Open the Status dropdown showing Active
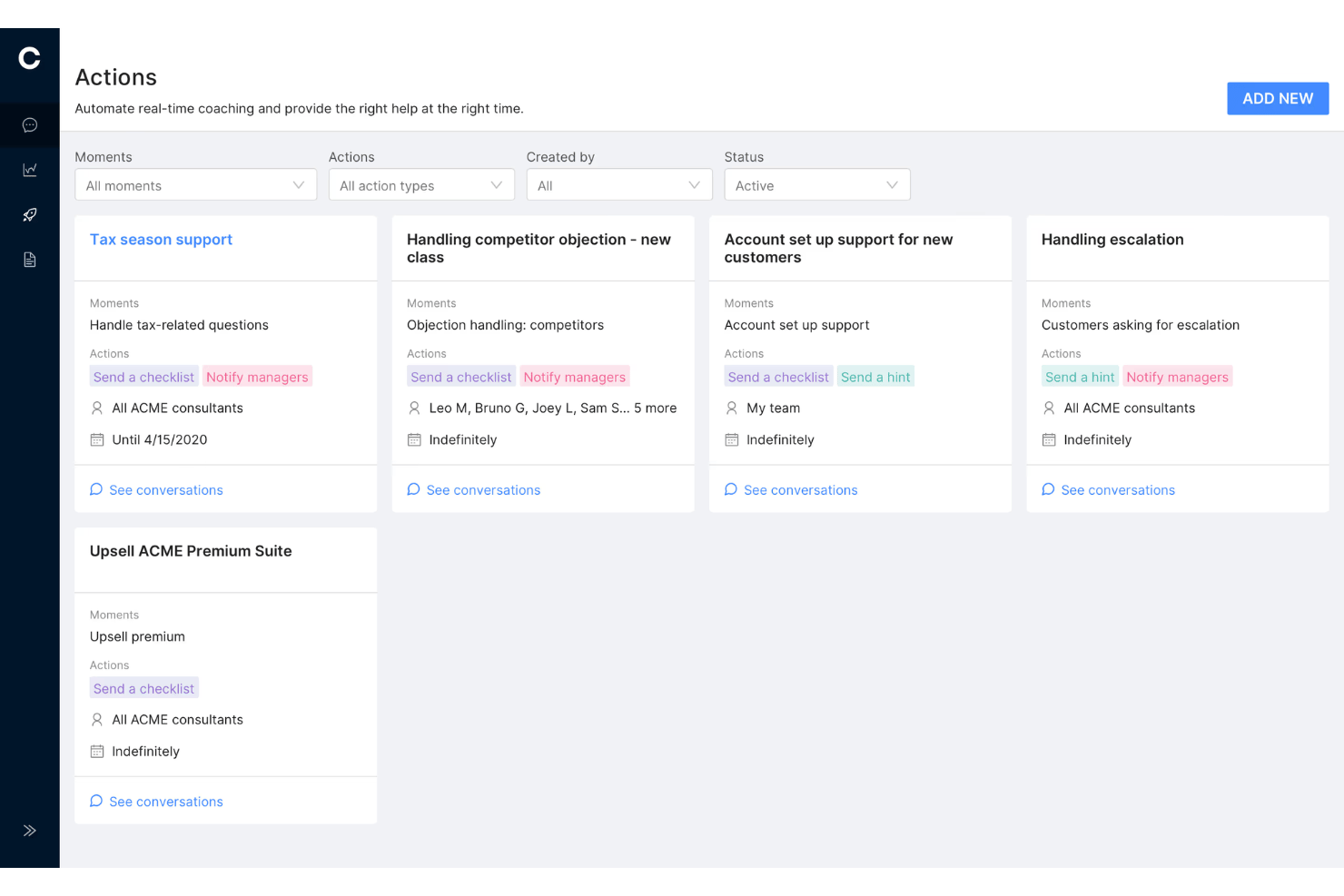Image resolution: width=1344 pixels, height=896 pixels. (x=817, y=185)
